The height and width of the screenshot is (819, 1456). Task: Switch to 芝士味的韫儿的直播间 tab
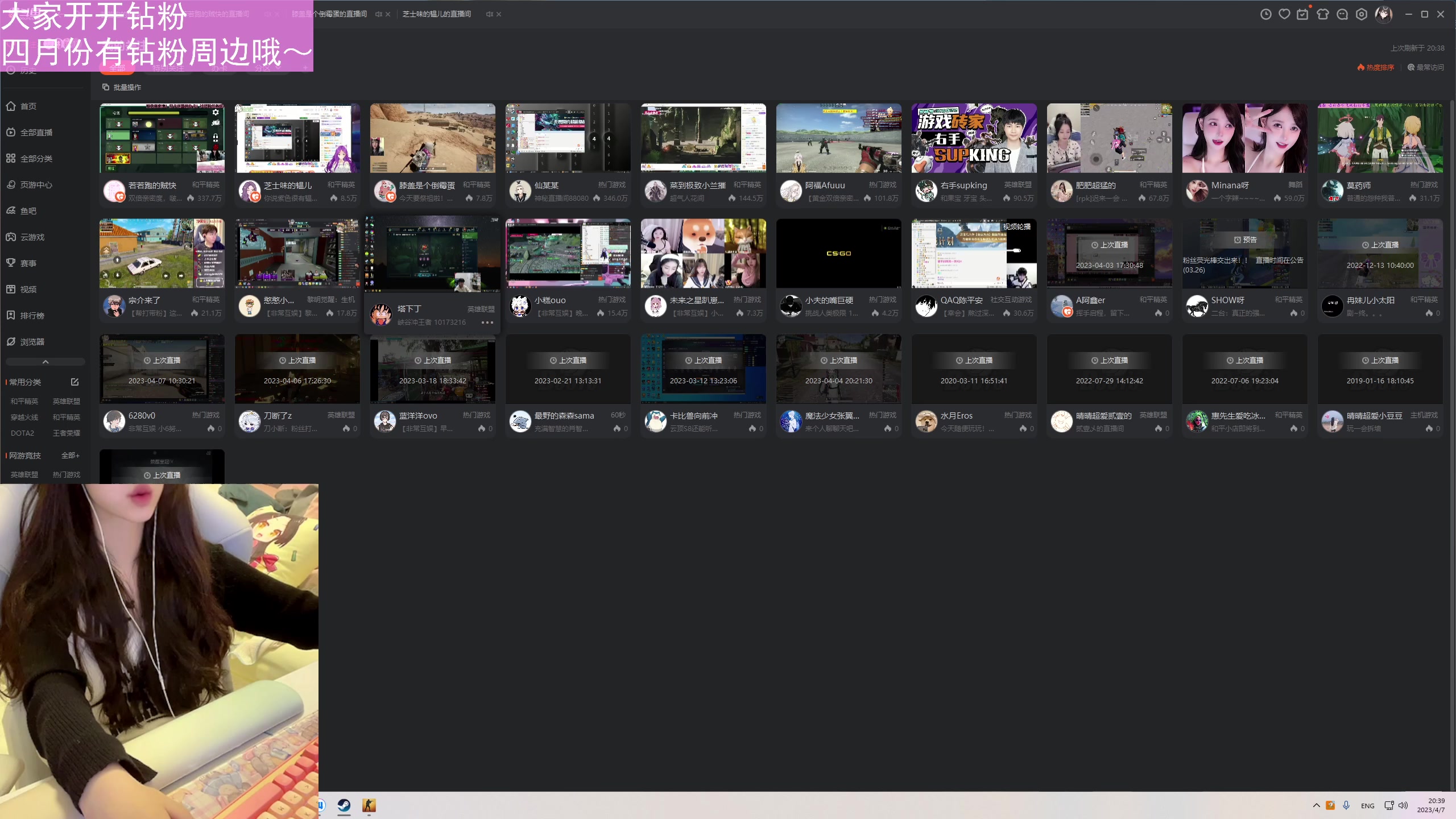[x=437, y=14]
